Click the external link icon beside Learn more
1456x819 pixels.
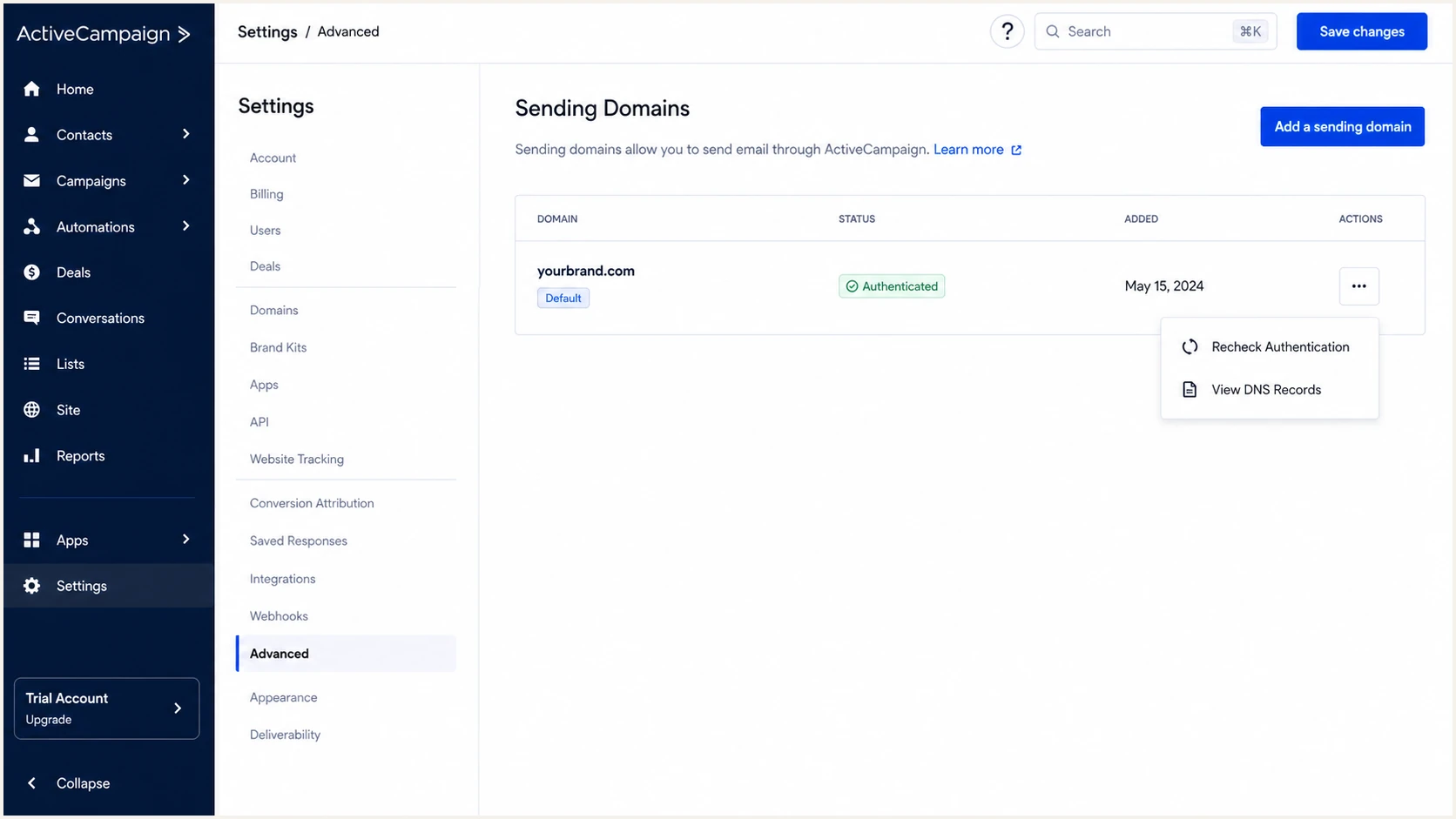tap(1016, 150)
